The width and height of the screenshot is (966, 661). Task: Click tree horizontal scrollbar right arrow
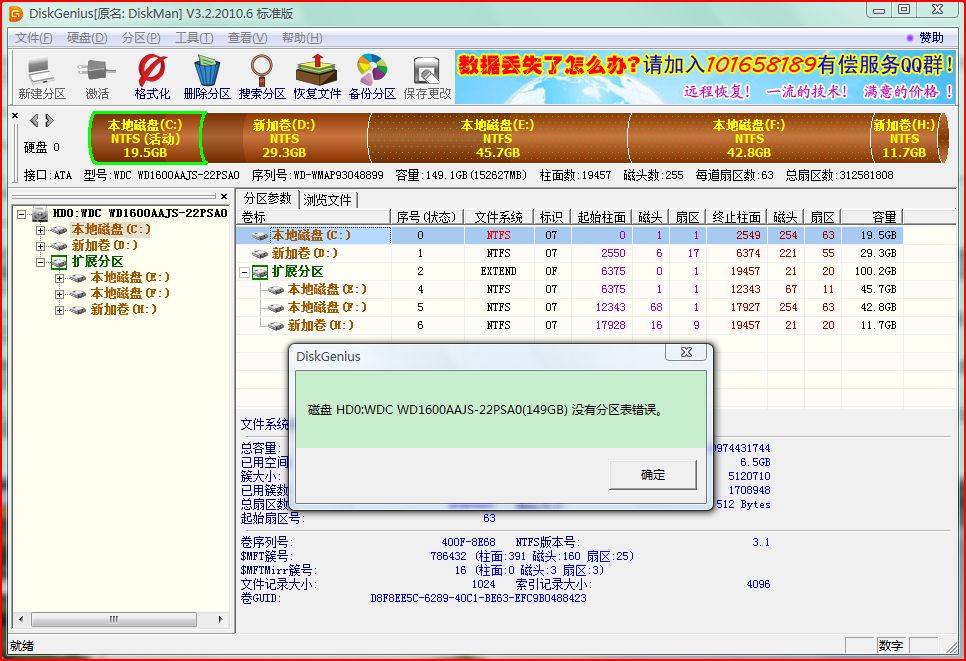[221, 619]
